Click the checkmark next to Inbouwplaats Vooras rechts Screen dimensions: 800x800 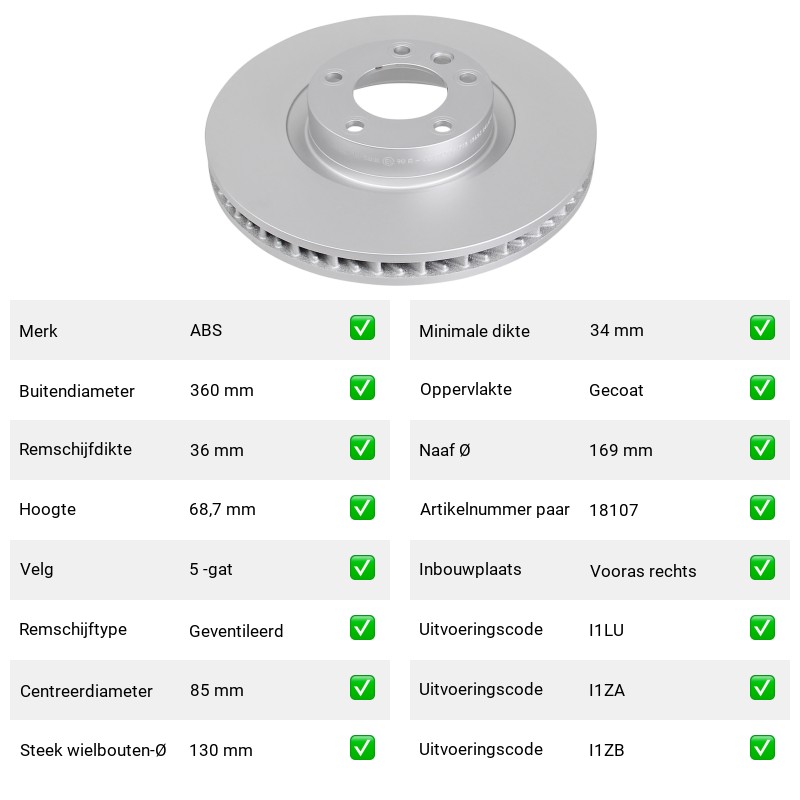(x=762, y=568)
